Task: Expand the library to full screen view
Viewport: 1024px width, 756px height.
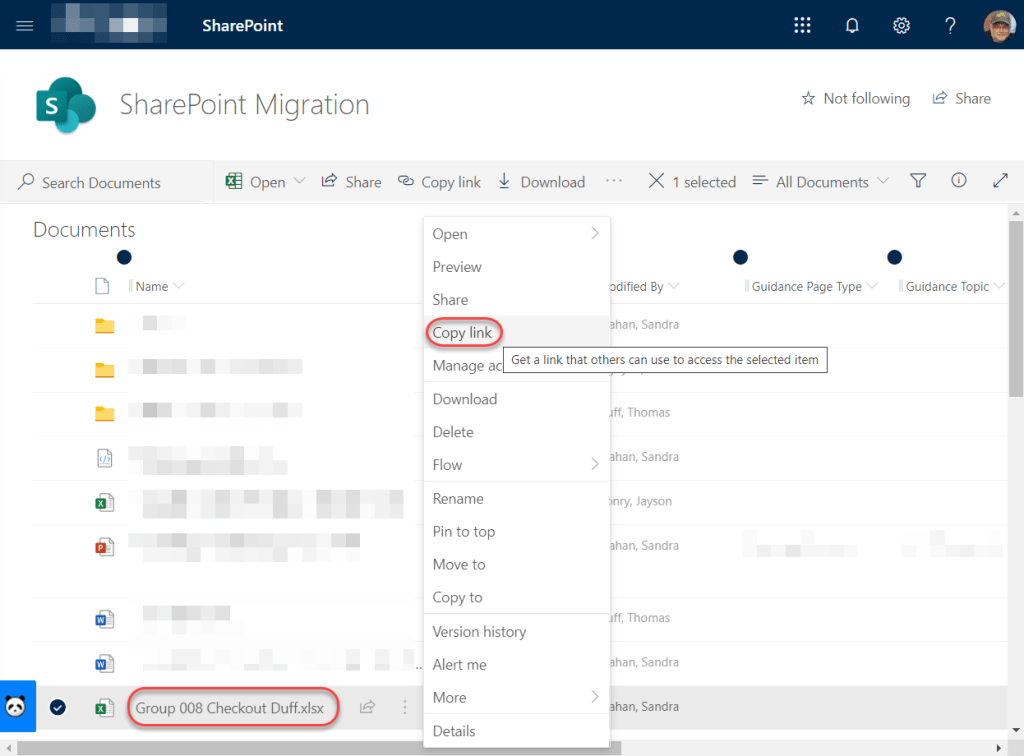Action: (999, 181)
